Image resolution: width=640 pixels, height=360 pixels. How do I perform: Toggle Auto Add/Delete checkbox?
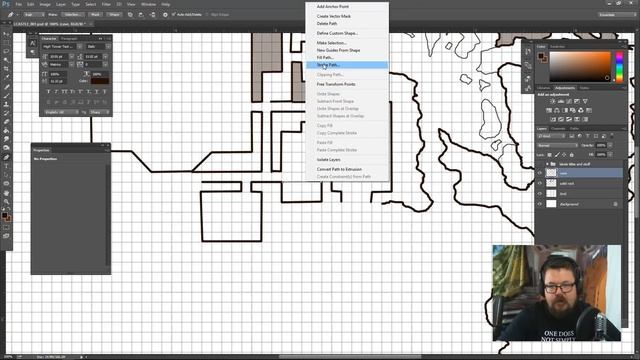click(173, 15)
